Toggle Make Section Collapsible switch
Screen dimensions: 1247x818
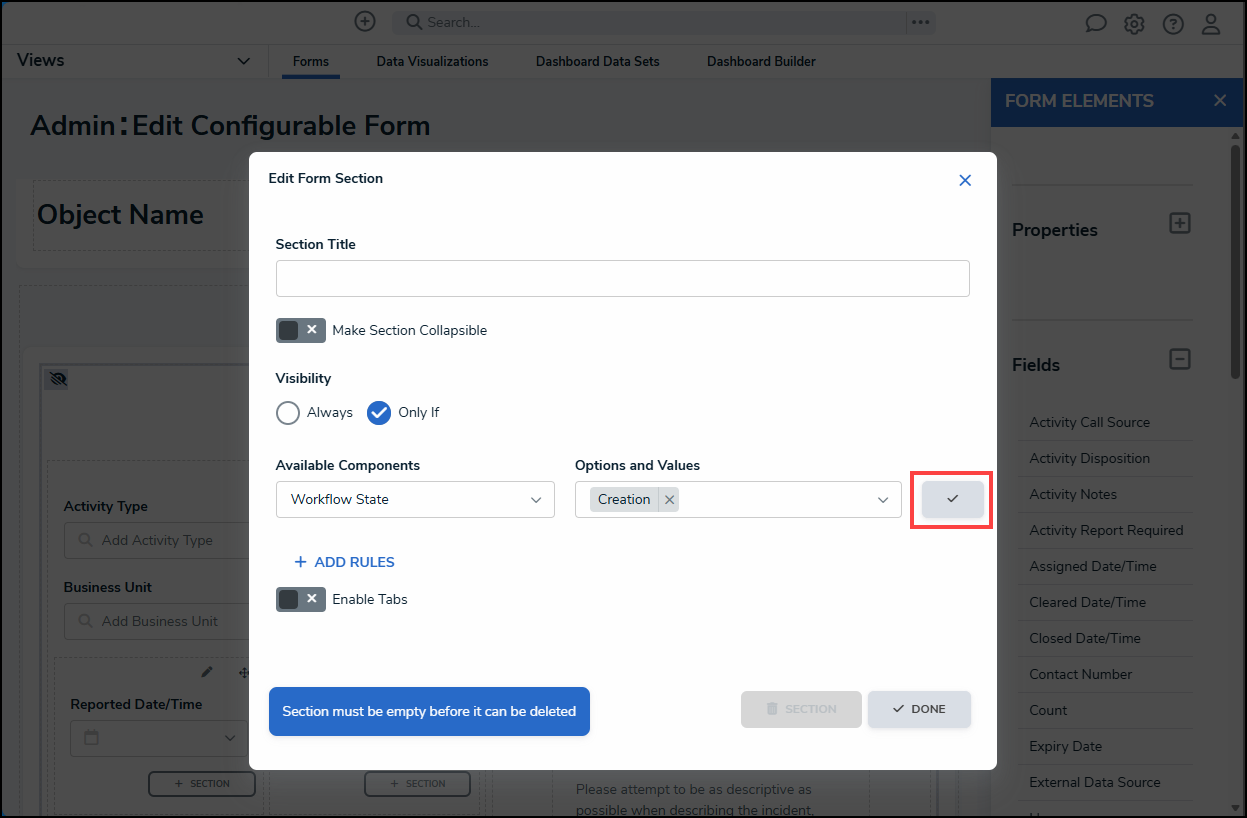(300, 330)
